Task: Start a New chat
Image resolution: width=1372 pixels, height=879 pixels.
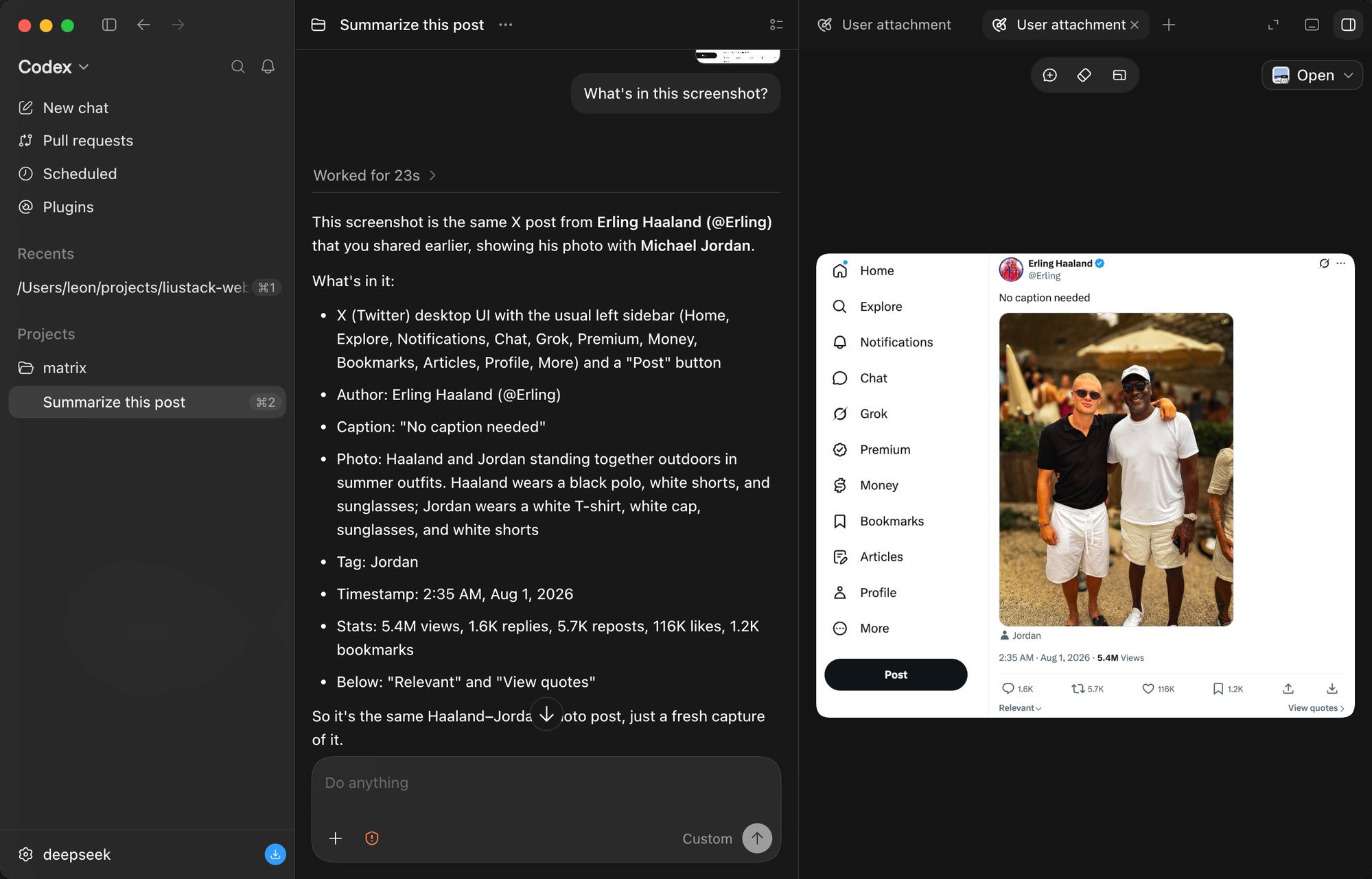Action: pos(75,108)
